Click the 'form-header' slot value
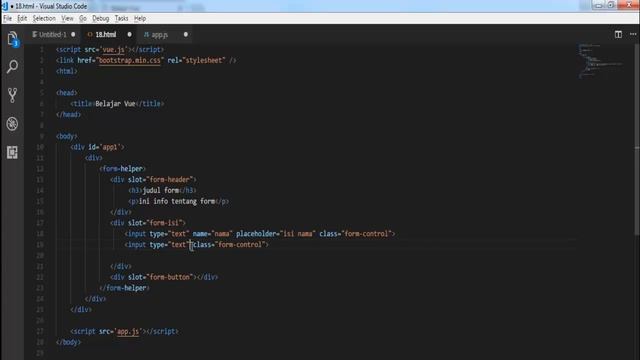 170,180
